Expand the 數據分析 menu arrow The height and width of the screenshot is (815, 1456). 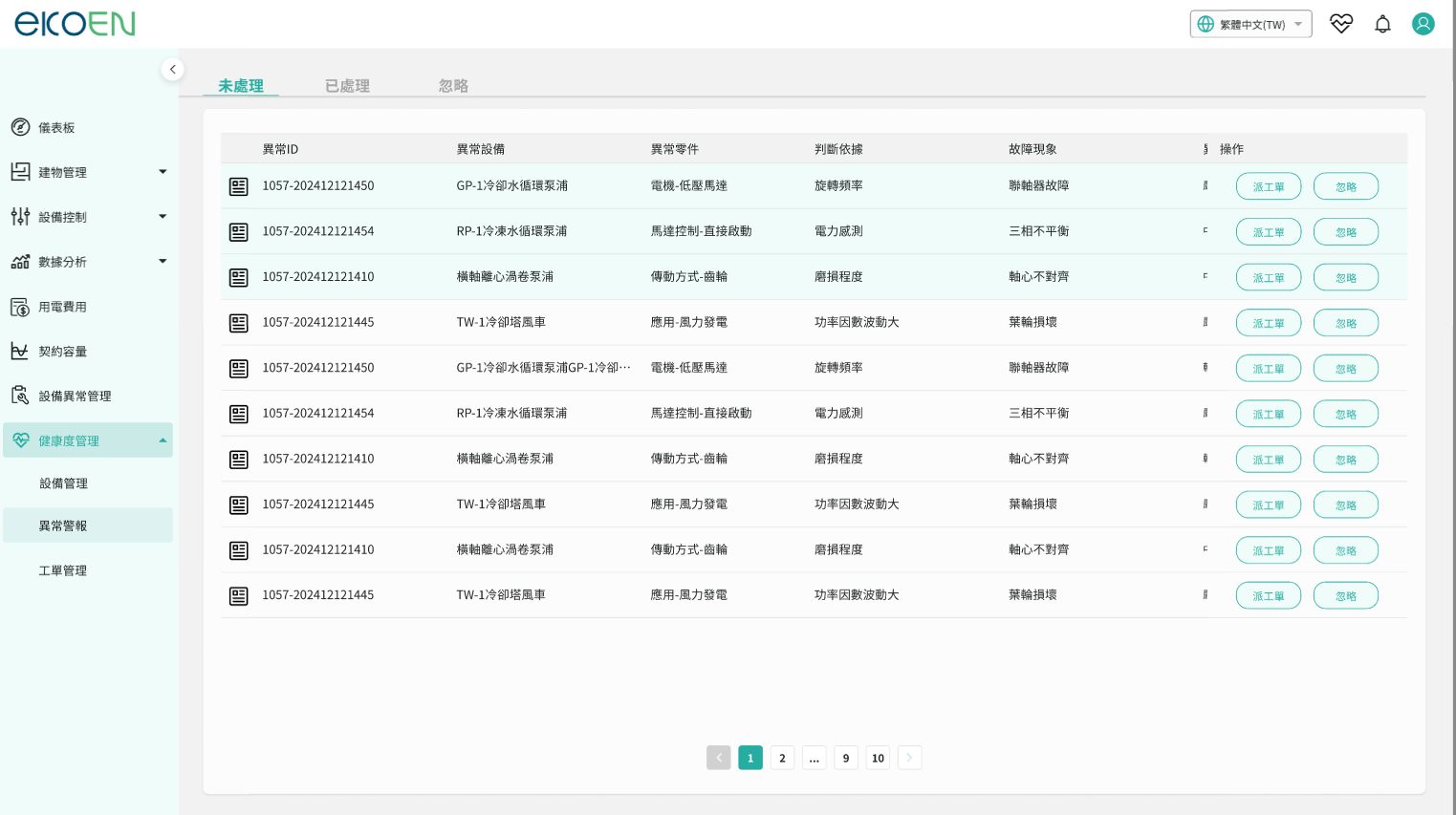[x=163, y=261]
